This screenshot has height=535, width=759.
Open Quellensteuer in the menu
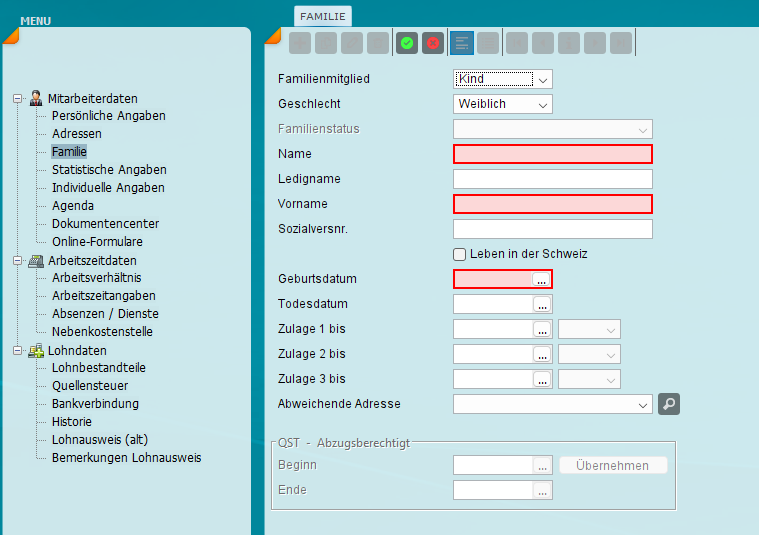90,385
